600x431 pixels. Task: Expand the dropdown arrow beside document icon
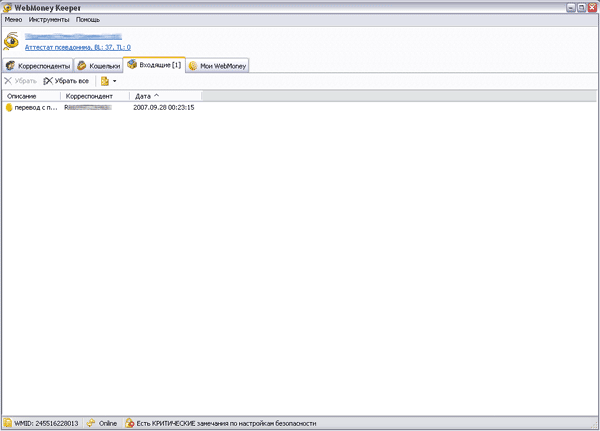pos(114,81)
